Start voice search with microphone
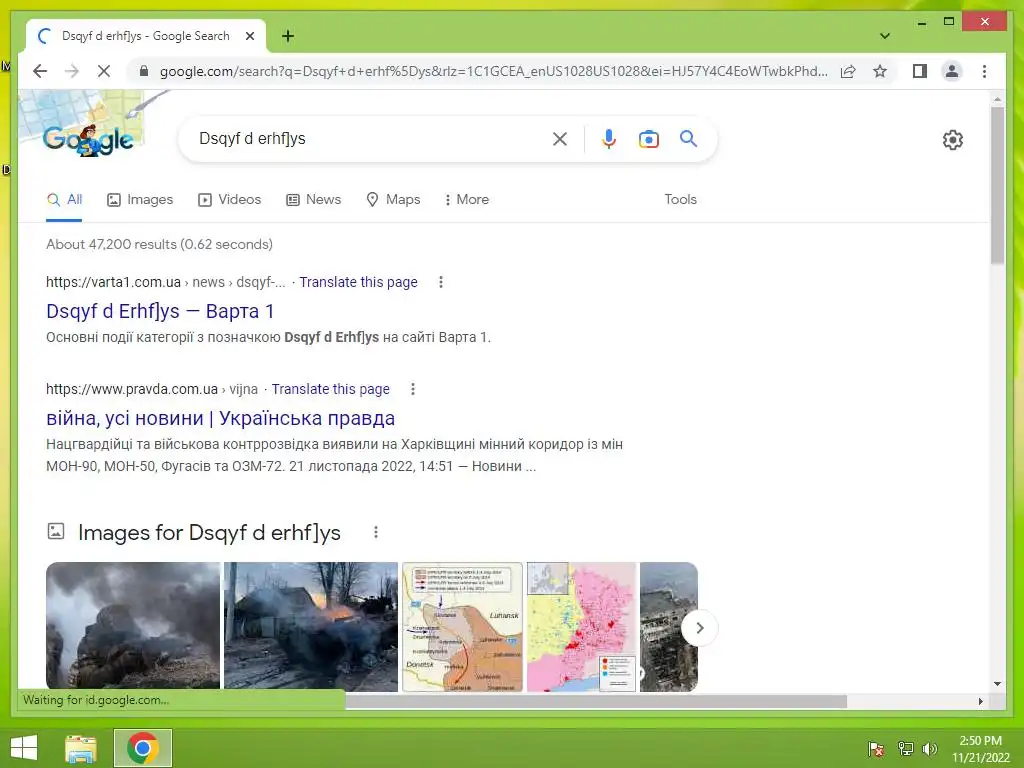The image size is (1024, 768). [x=609, y=138]
